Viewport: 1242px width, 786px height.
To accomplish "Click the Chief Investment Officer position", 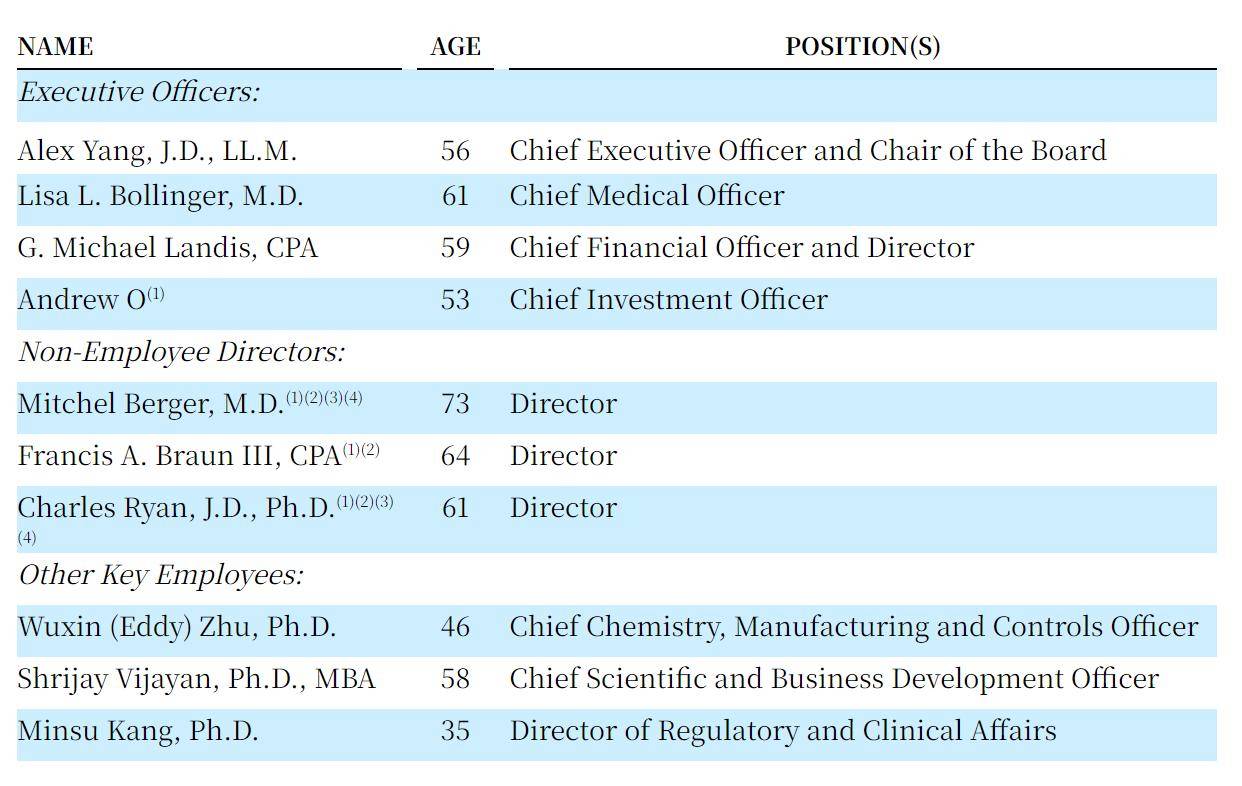I will coord(668,300).
